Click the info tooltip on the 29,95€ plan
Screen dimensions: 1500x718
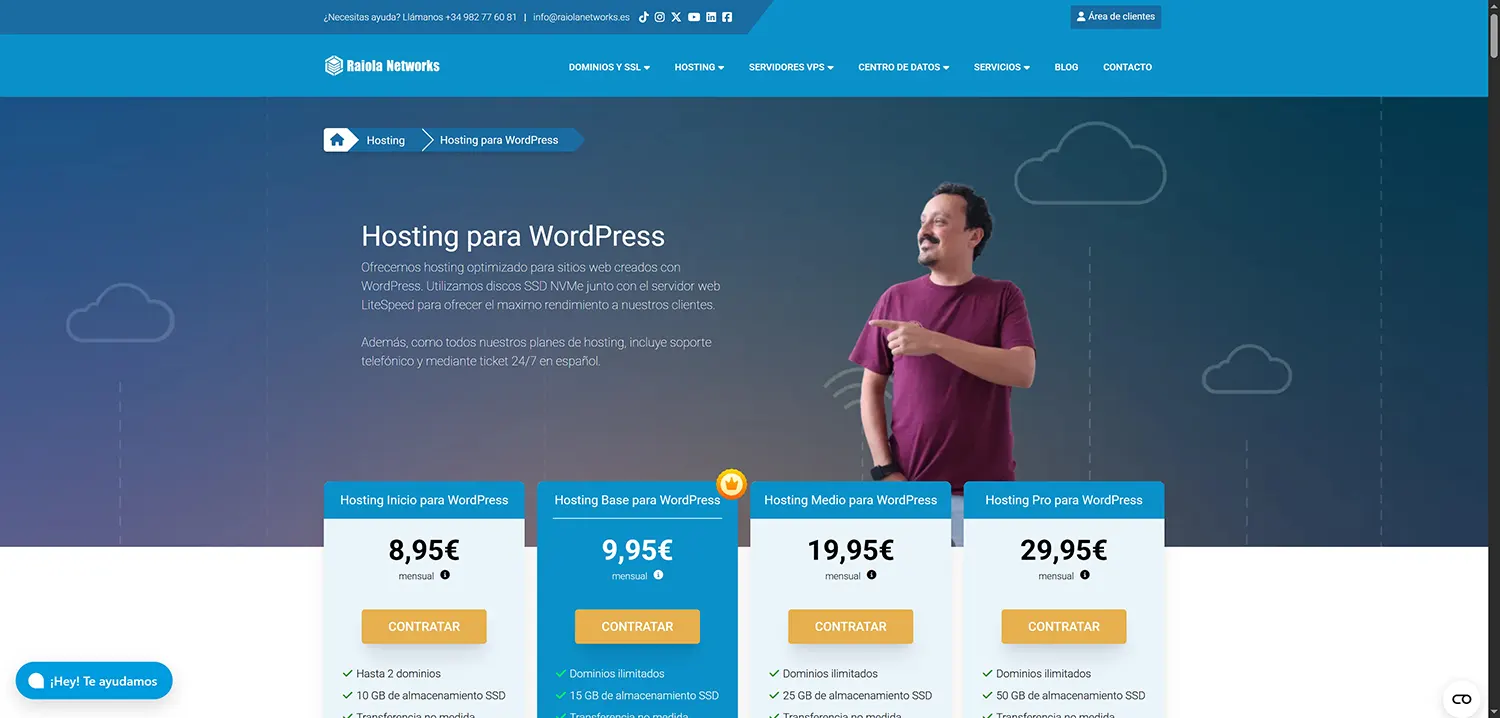point(1085,575)
